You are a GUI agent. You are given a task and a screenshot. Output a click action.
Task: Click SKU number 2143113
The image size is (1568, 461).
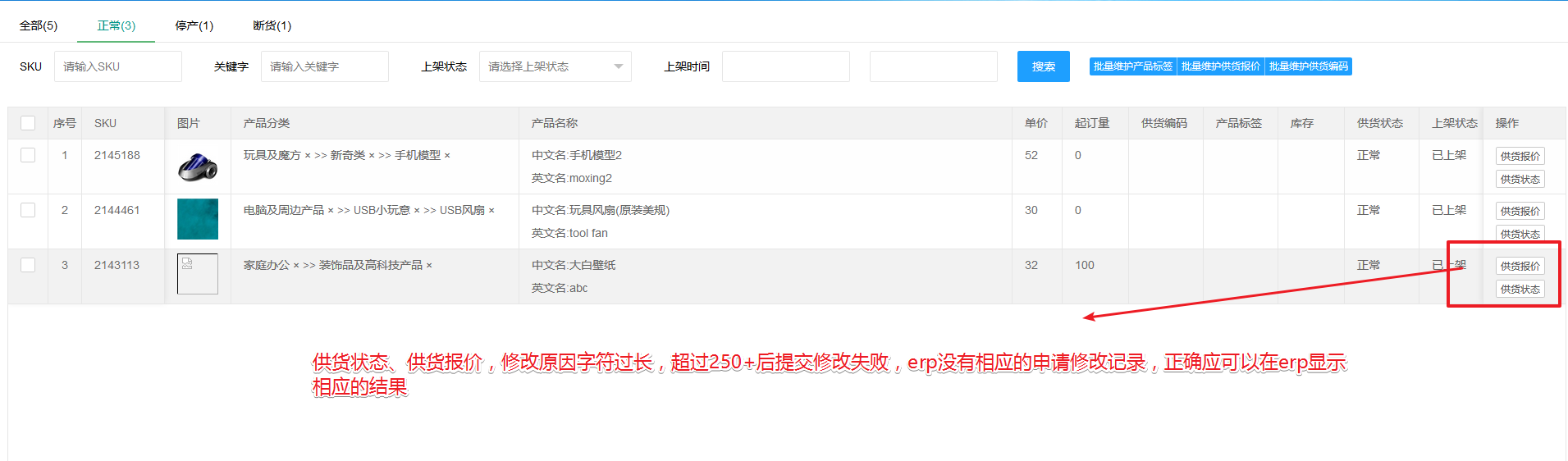pyautogui.click(x=117, y=265)
